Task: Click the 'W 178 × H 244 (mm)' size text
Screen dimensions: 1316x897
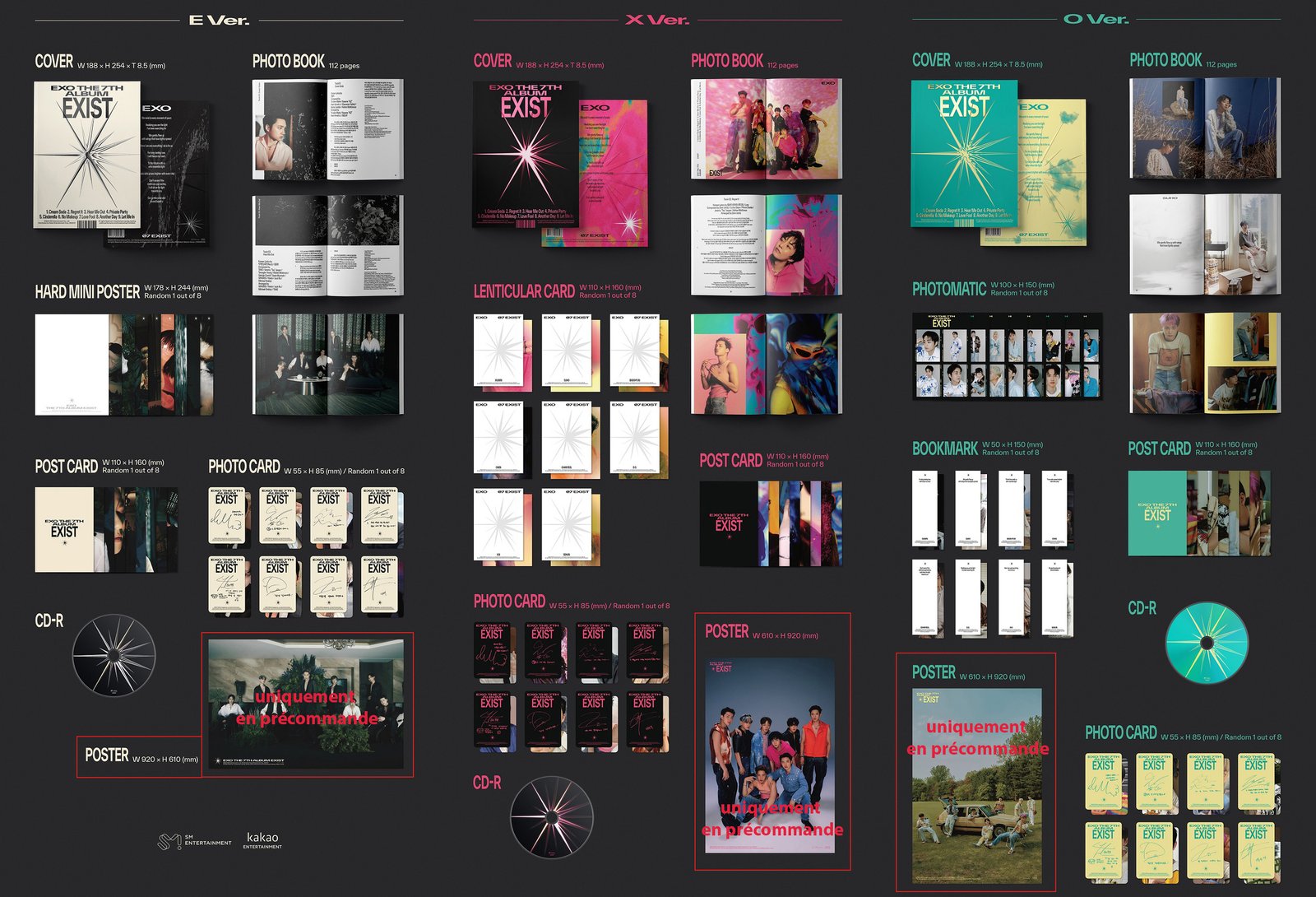Action: point(176,288)
